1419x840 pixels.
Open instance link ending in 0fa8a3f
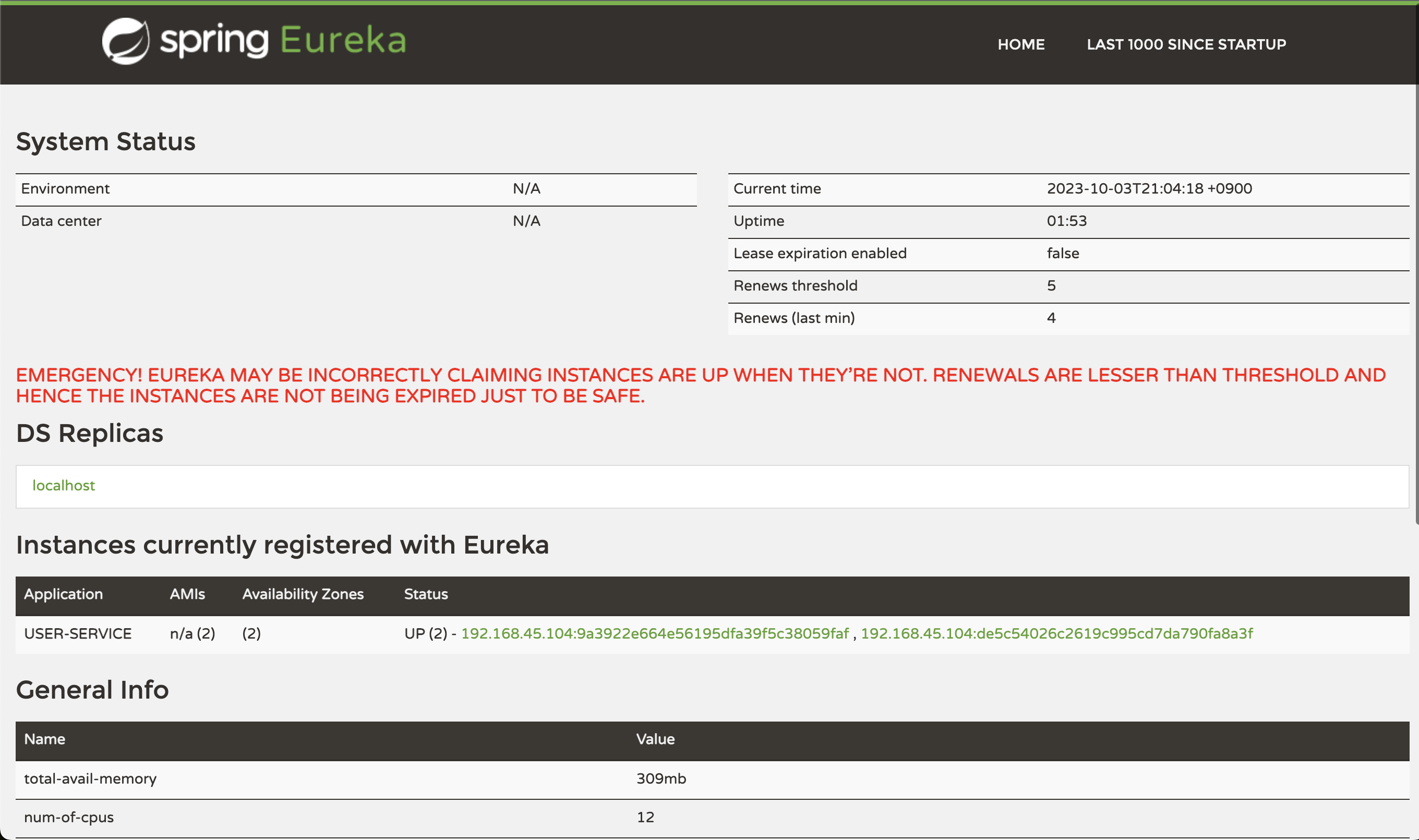(1056, 633)
